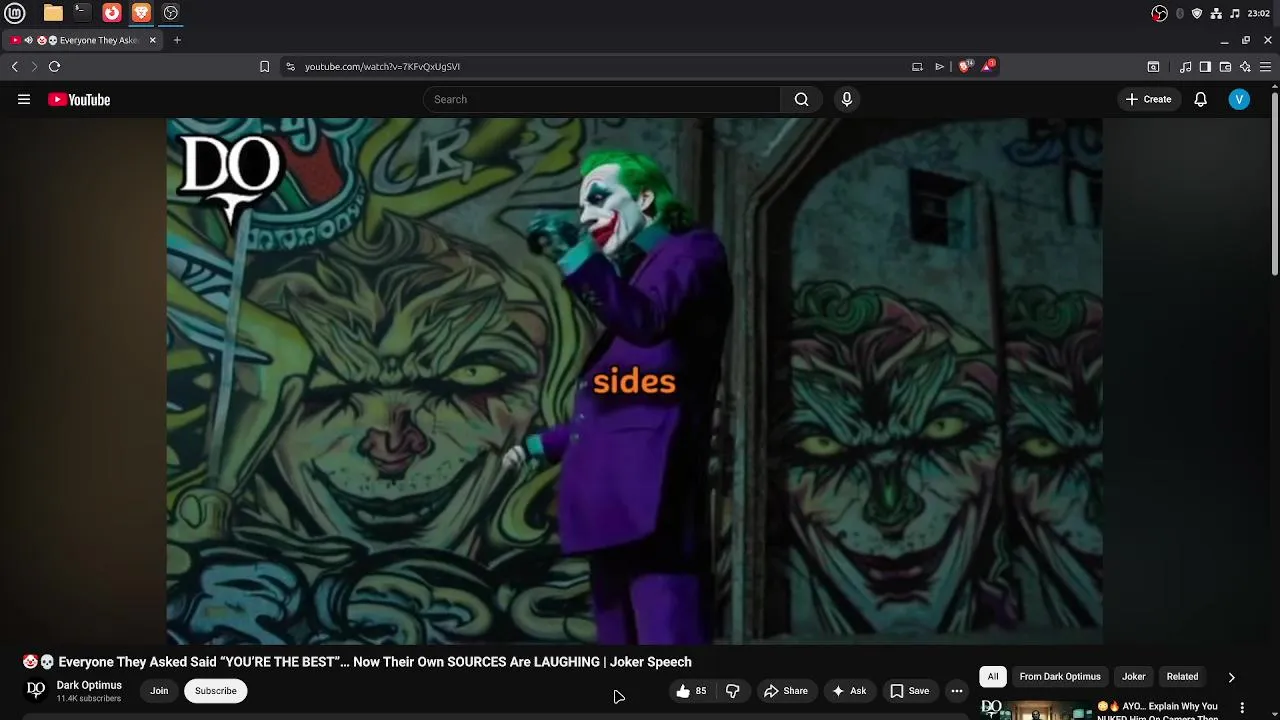
Task: Open the Linux Mint start menu
Action: (15, 13)
